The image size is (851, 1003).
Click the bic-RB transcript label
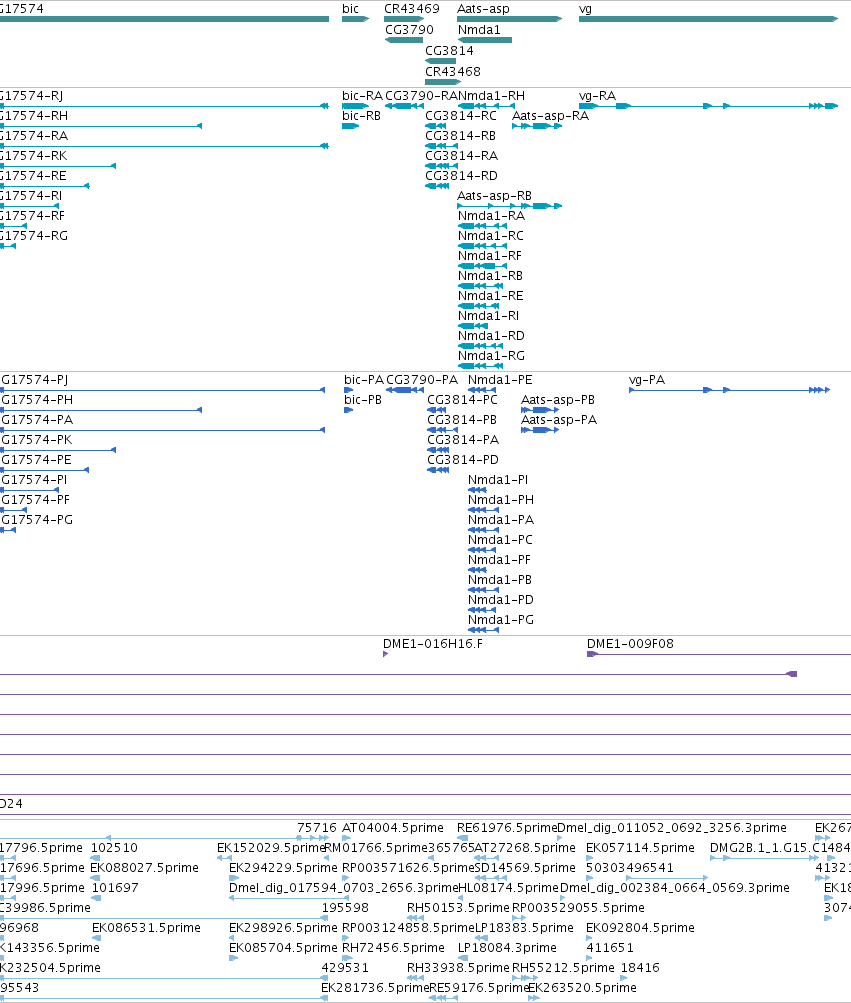pos(362,116)
